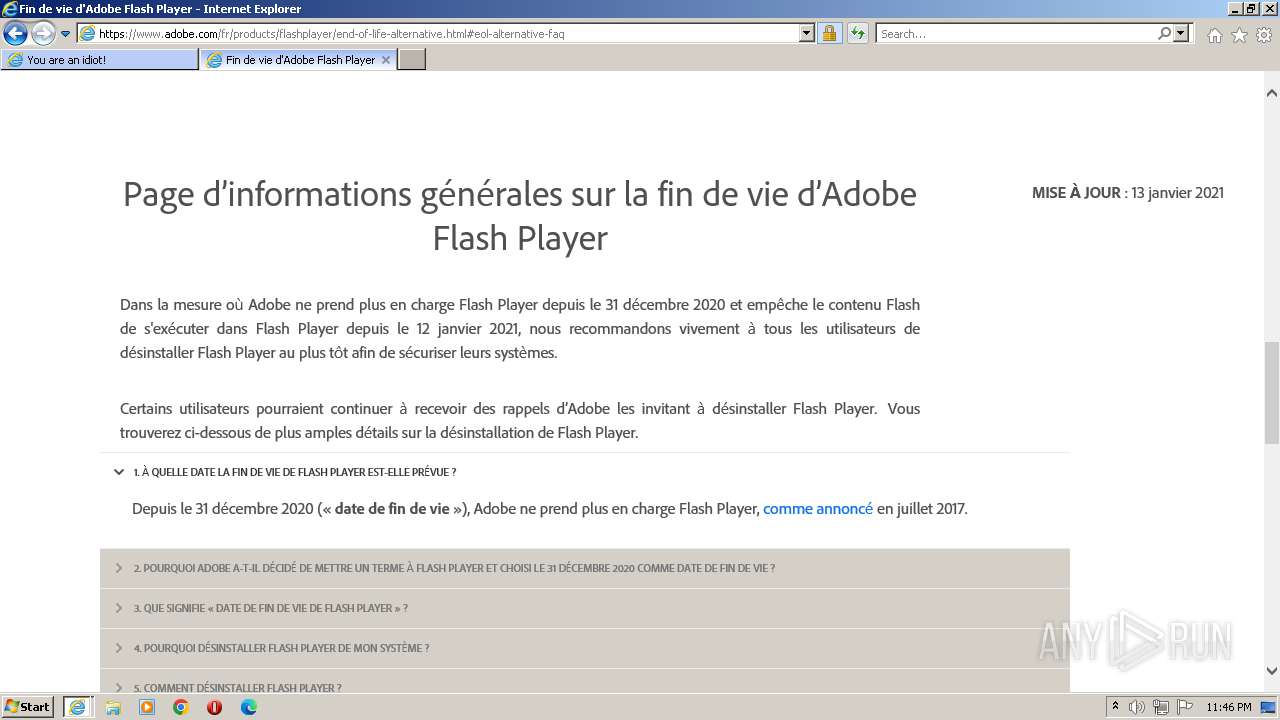
Task: Show hidden system tray icons
Action: coord(1115,707)
